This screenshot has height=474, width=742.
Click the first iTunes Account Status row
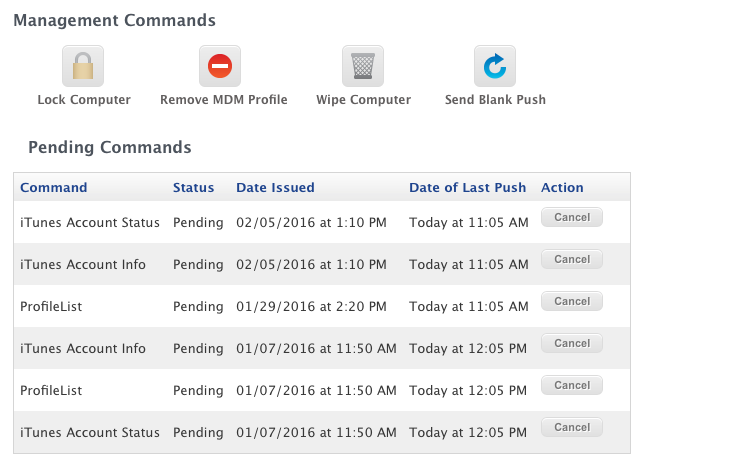click(x=322, y=222)
